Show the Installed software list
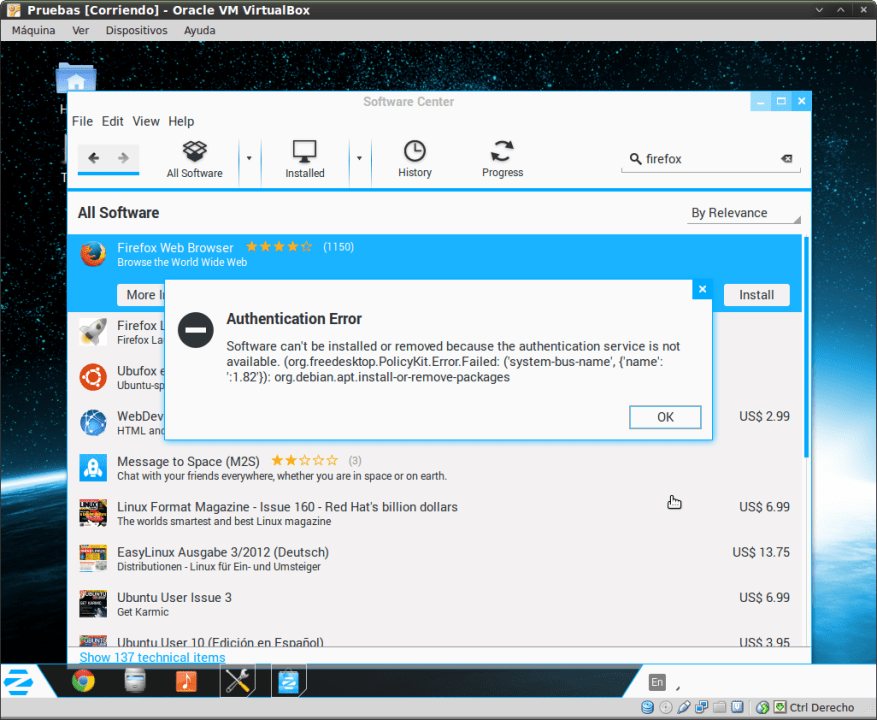This screenshot has height=720, width=877. pyautogui.click(x=304, y=159)
